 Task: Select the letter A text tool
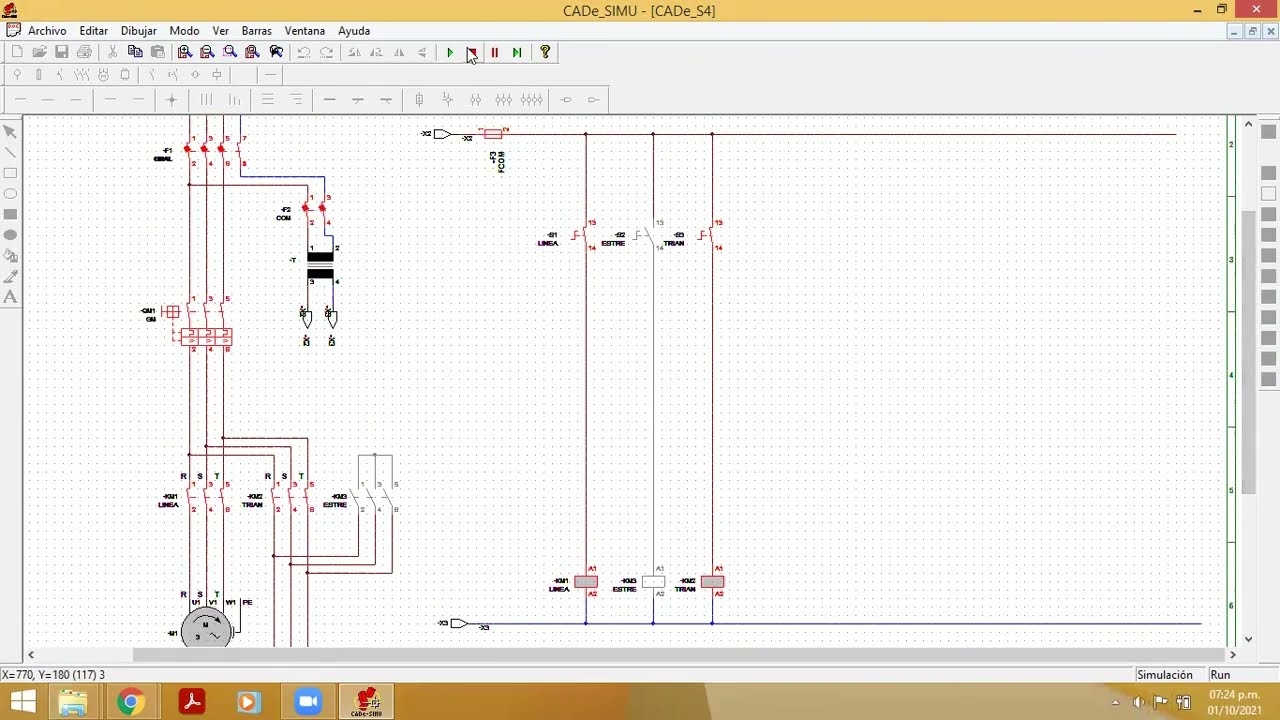(x=11, y=297)
